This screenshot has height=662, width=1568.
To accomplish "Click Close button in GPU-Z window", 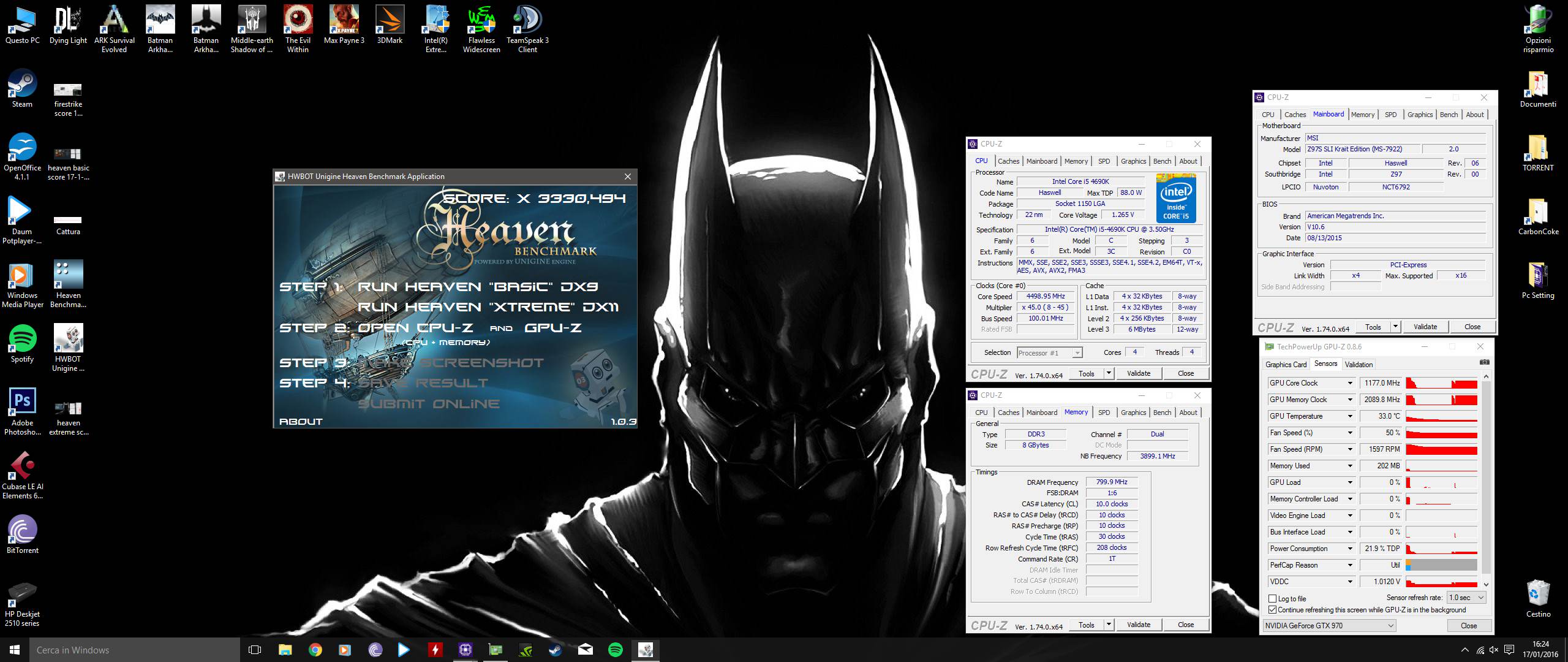I will (x=1469, y=626).
